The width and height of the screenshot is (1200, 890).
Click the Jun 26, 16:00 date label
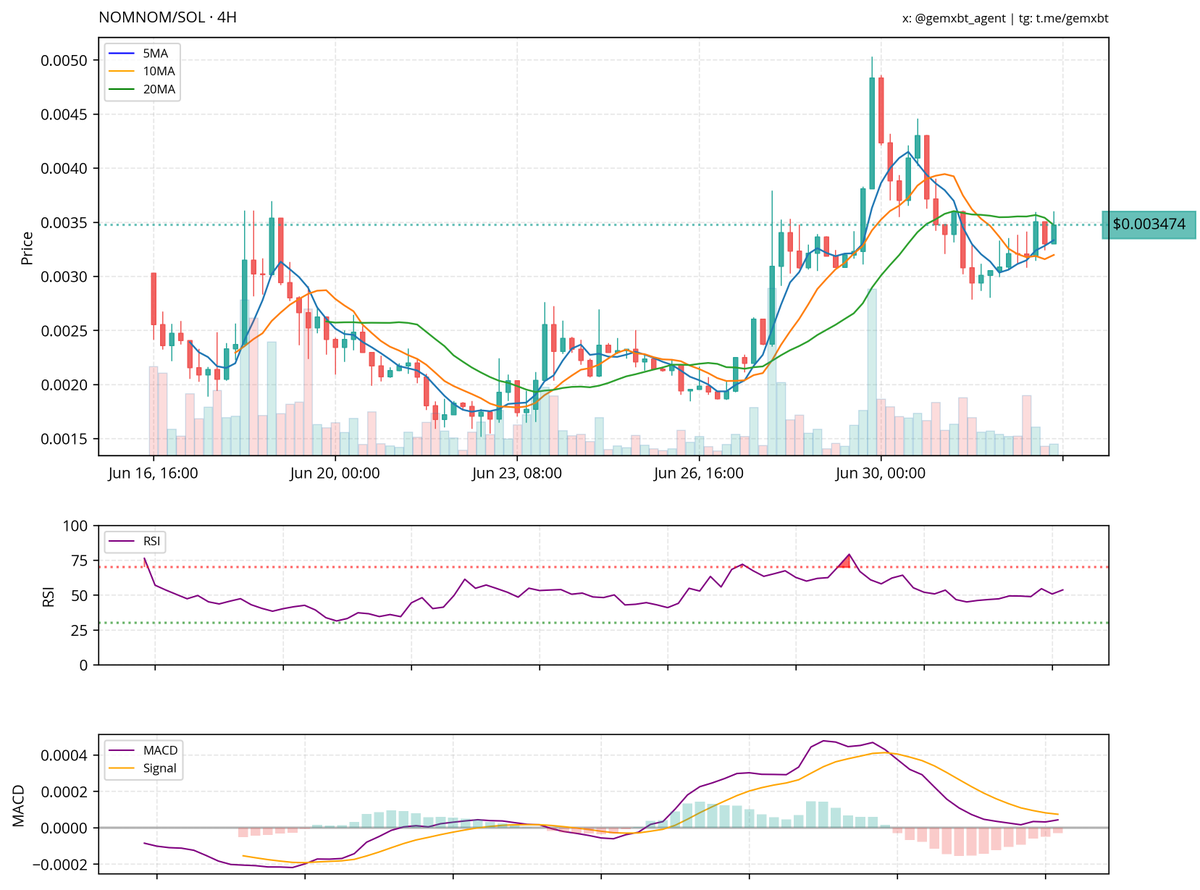[699, 474]
